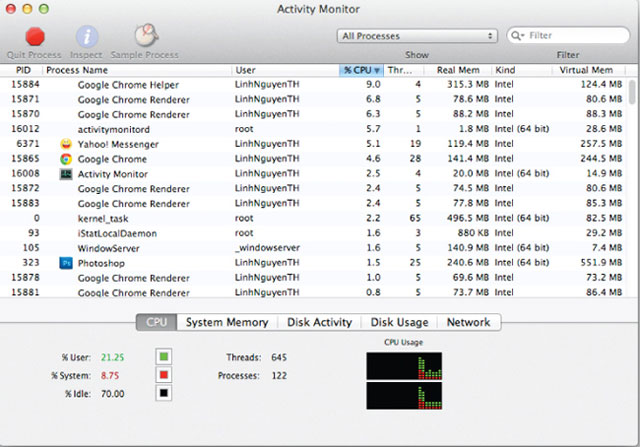
Task: Switch to the Disk Activity tab
Action: [318, 322]
